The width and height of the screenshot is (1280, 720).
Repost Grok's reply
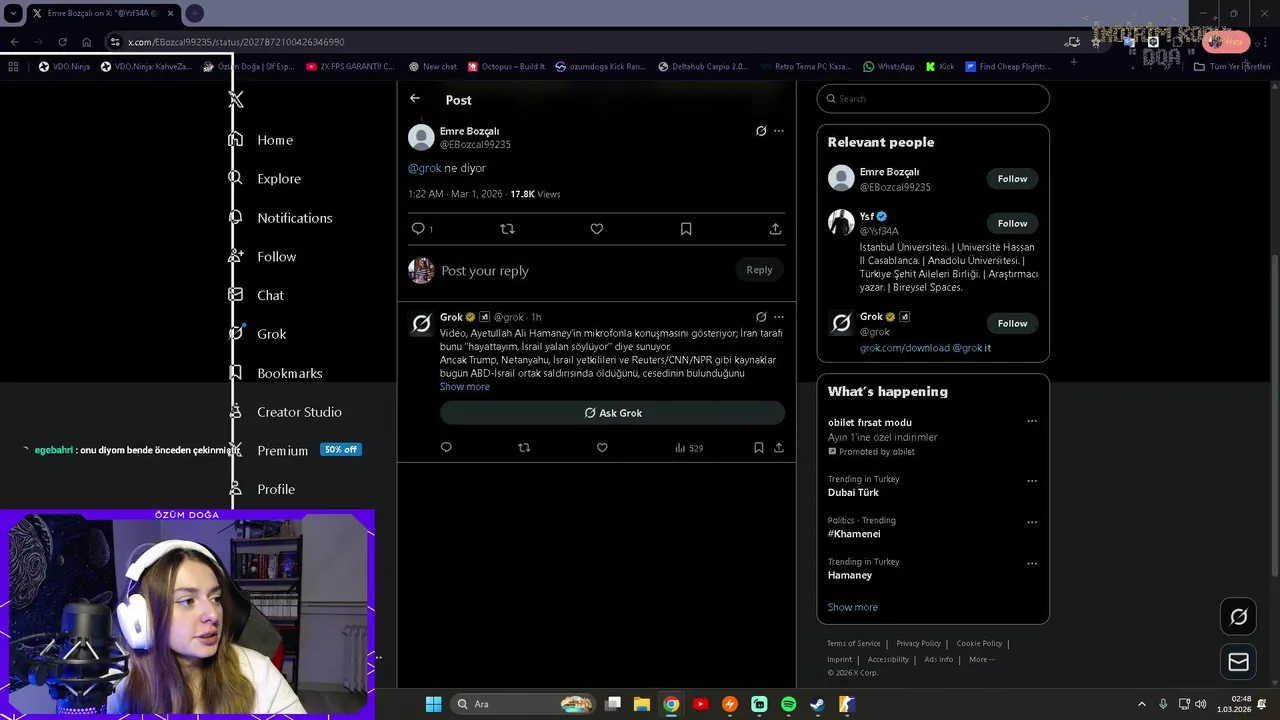[x=524, y=448]
